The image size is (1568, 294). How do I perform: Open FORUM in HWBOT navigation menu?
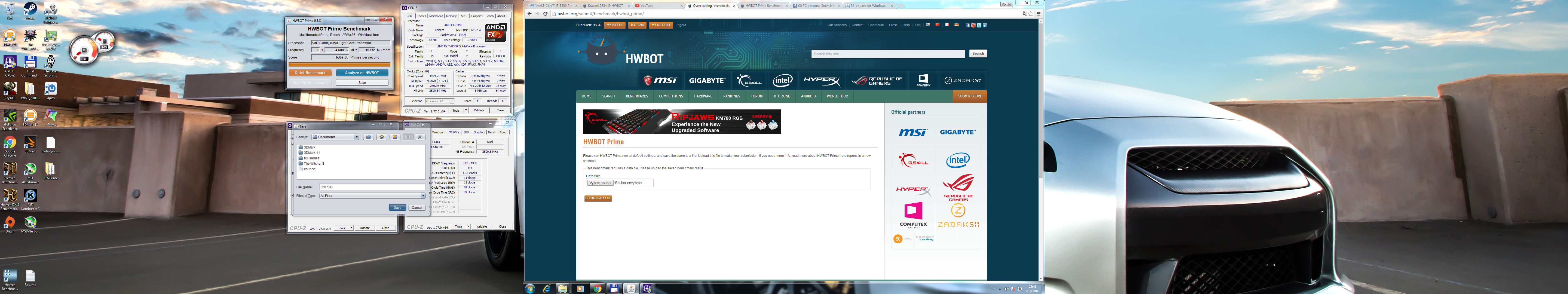(757, 96)
